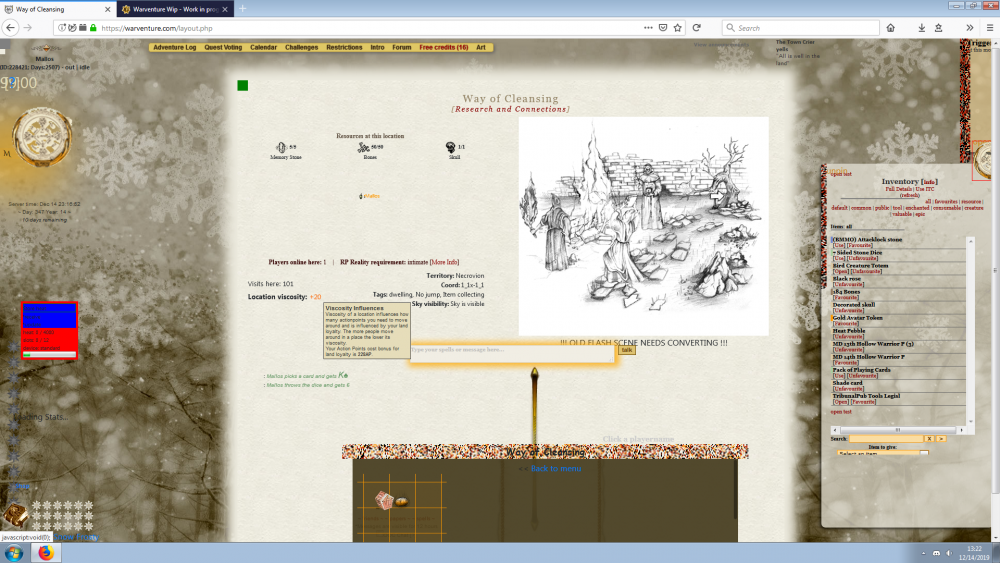This screenshot has height=563, width=1000.
Task: Favourite the TribunalPub Tools Legial item
Action: click(863, 402)
